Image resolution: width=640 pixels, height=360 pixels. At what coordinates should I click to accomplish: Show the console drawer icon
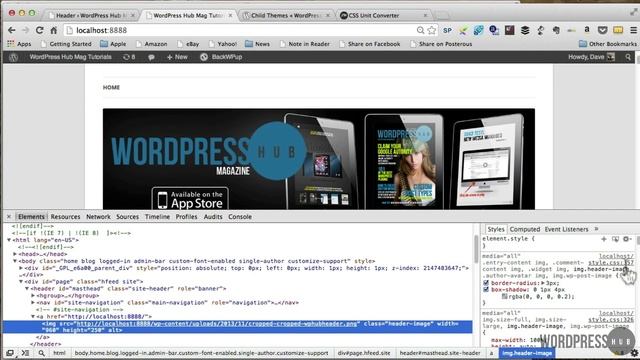pyautogui.click(x=25, y=353)
